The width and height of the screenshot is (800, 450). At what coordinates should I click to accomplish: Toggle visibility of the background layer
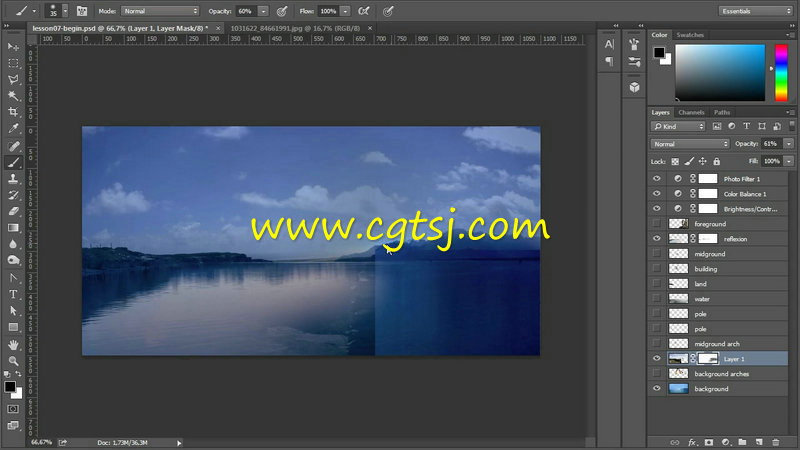point(657,388)
